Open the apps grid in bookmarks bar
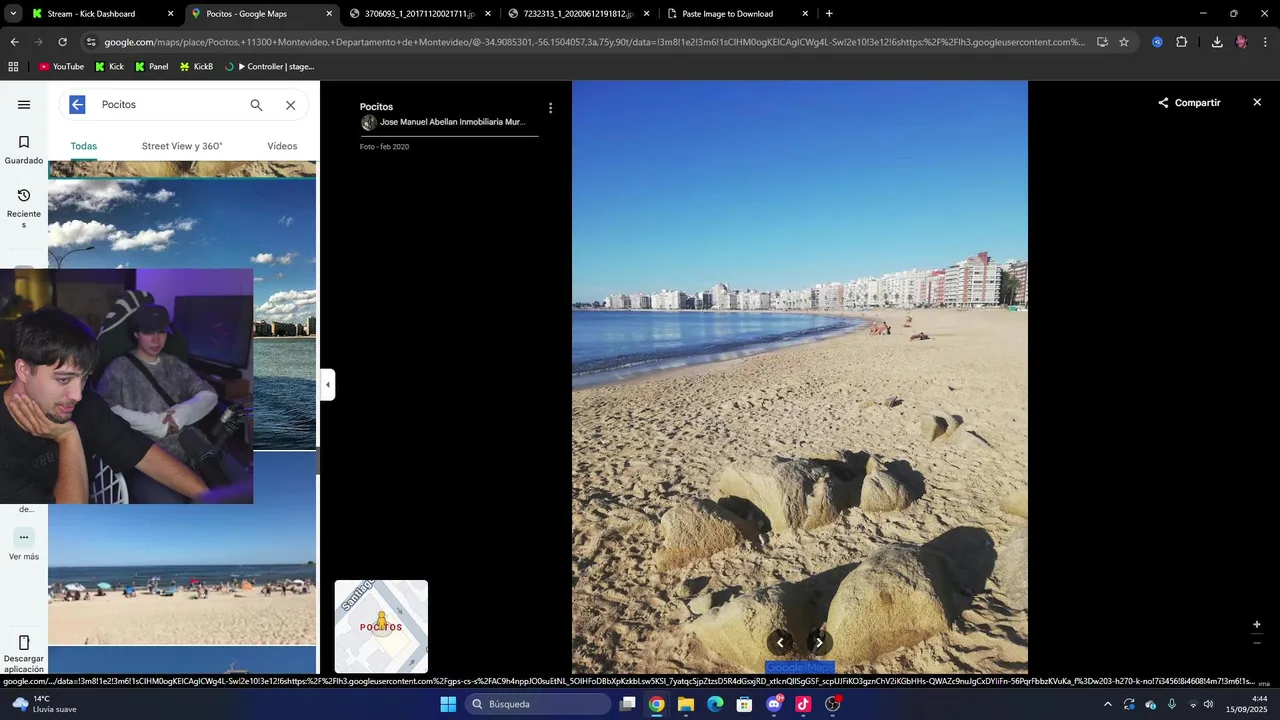This screenshot has width=1280, height=720. (x=13, y=67)
